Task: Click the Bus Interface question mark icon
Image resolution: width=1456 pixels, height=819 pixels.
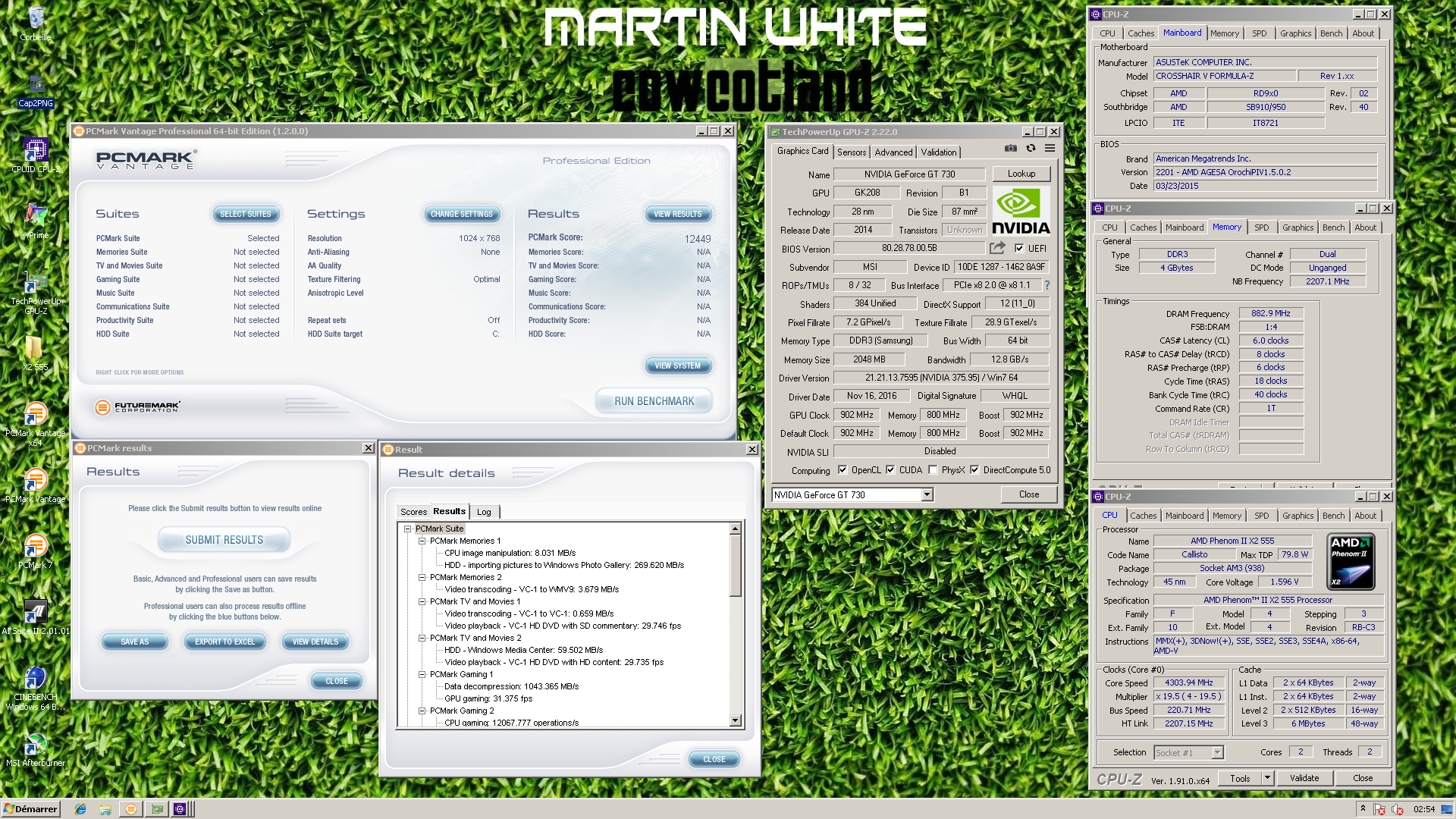Action: [1047, 285]
